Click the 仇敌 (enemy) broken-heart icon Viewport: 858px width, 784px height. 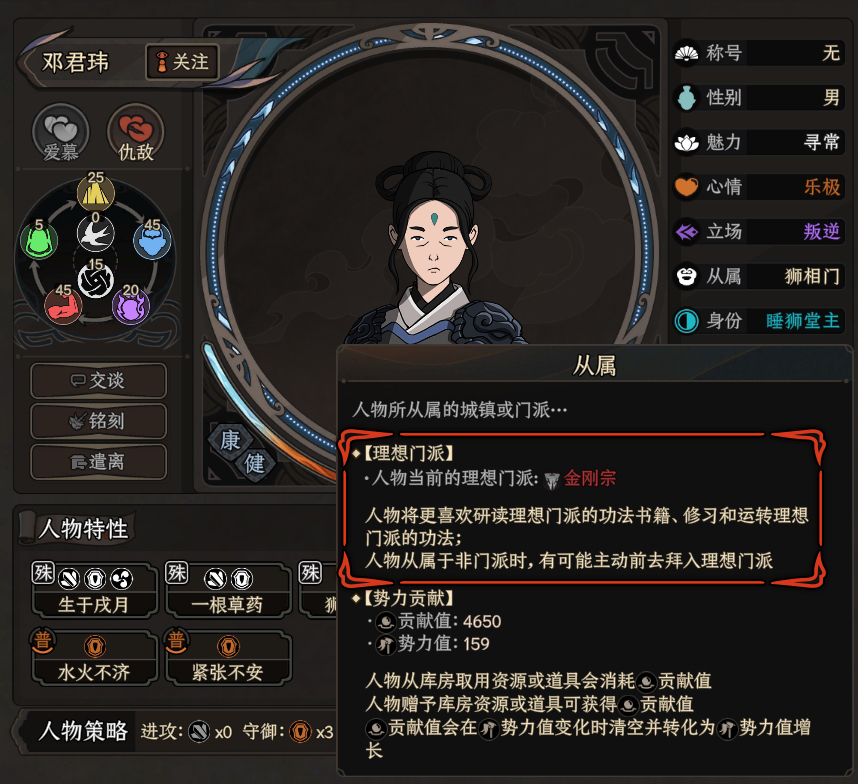point(136,133)
